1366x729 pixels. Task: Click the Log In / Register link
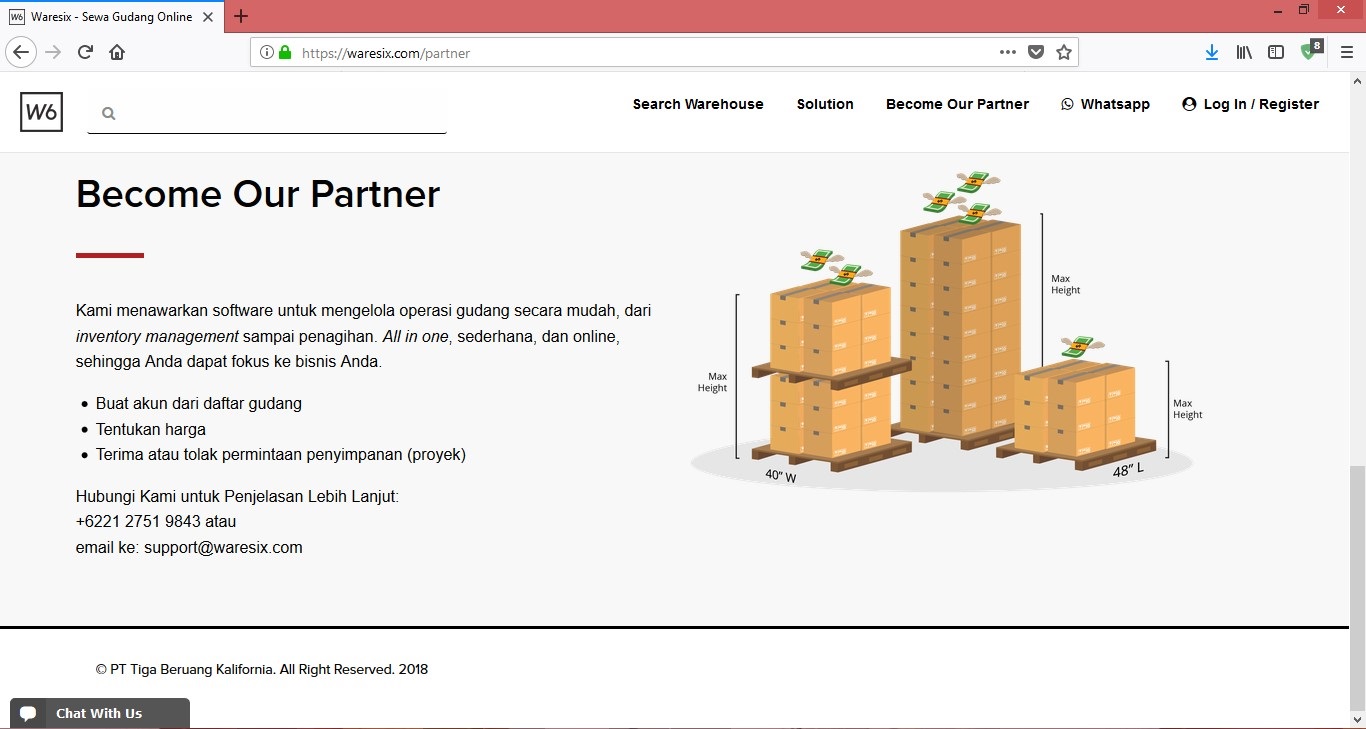click(1250, 104)
